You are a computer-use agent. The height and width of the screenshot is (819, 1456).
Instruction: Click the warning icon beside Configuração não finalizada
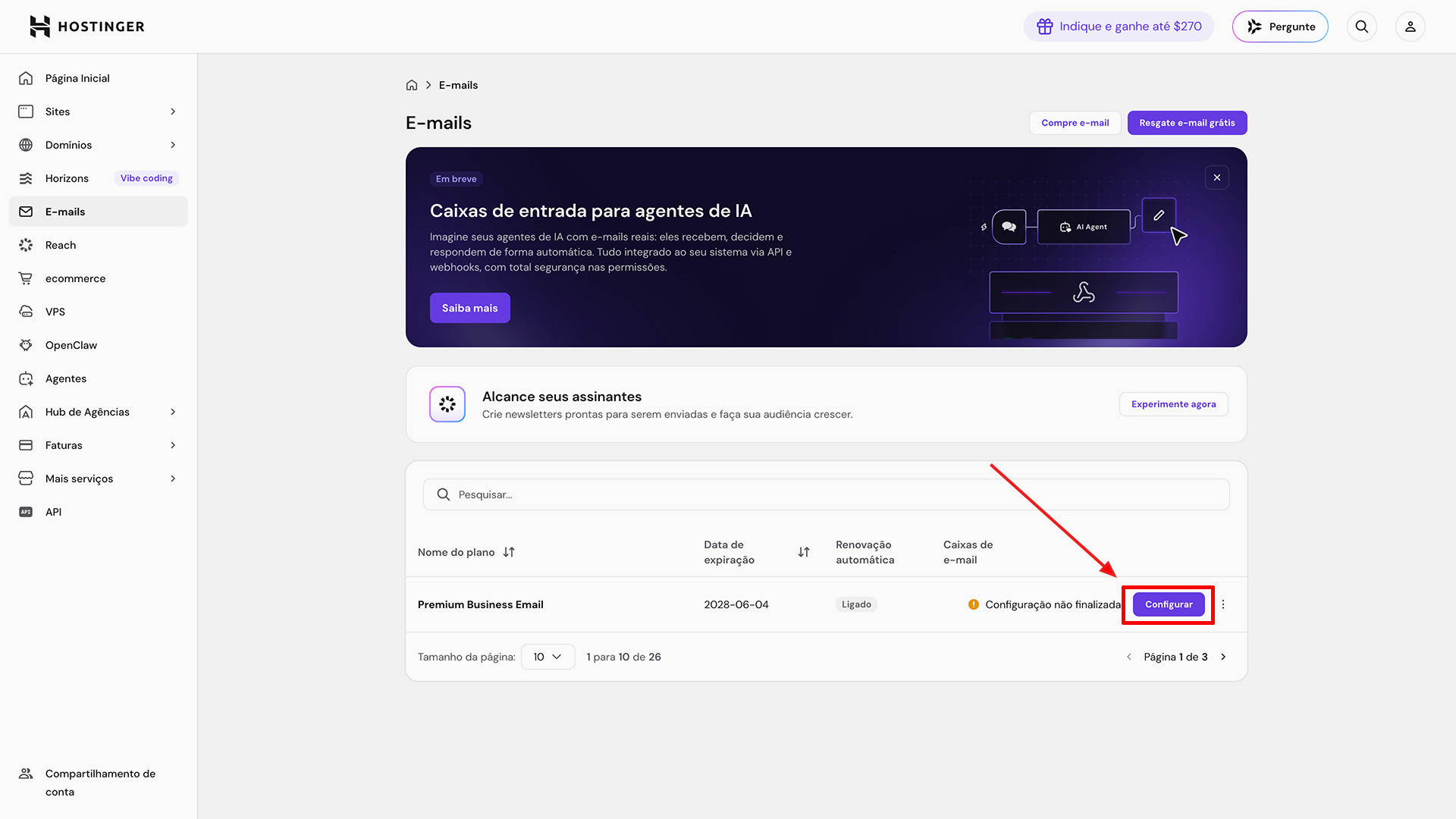(x=974, y=604)
